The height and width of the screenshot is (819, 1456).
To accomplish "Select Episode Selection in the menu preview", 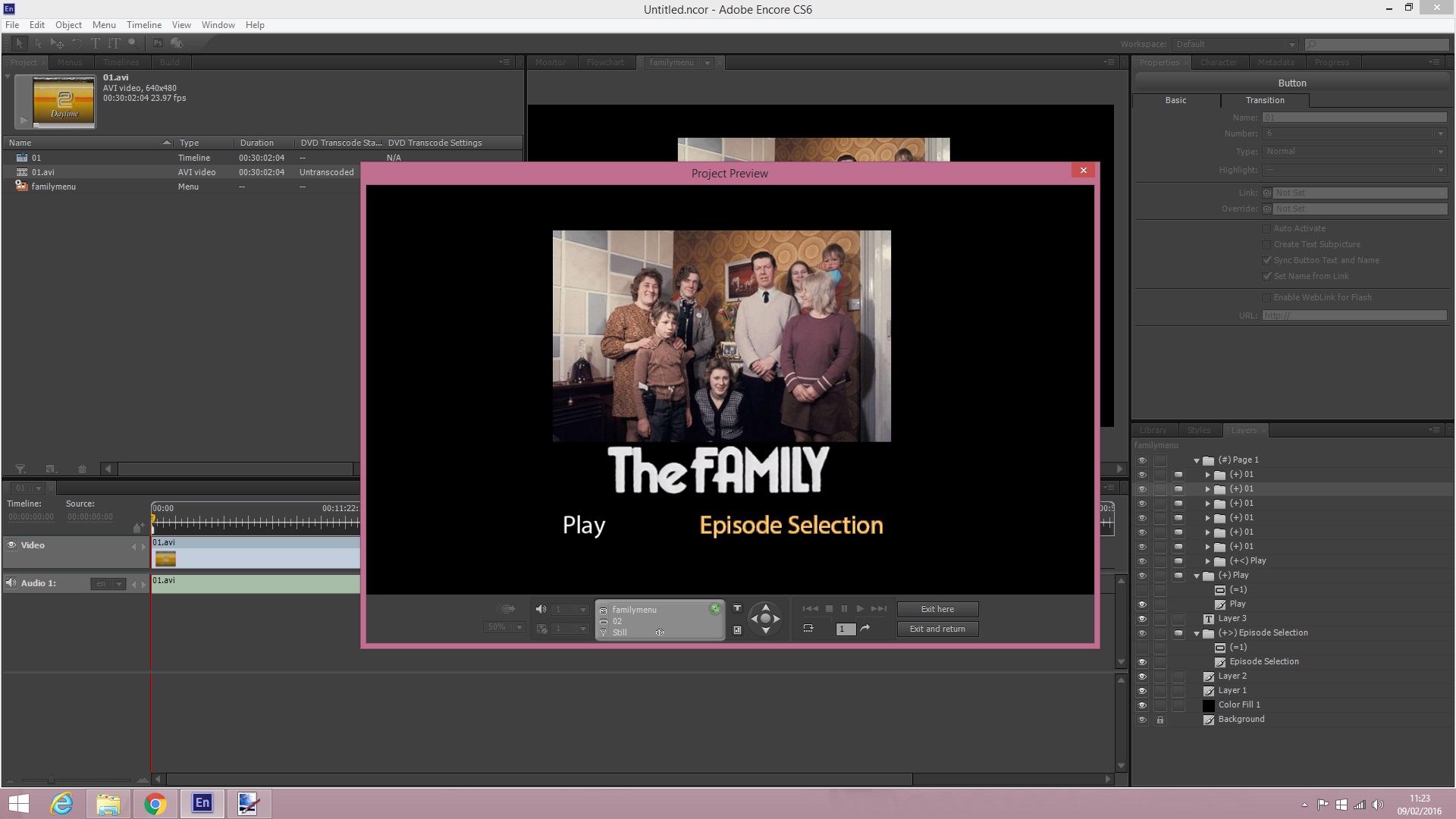I will (791, 526).
